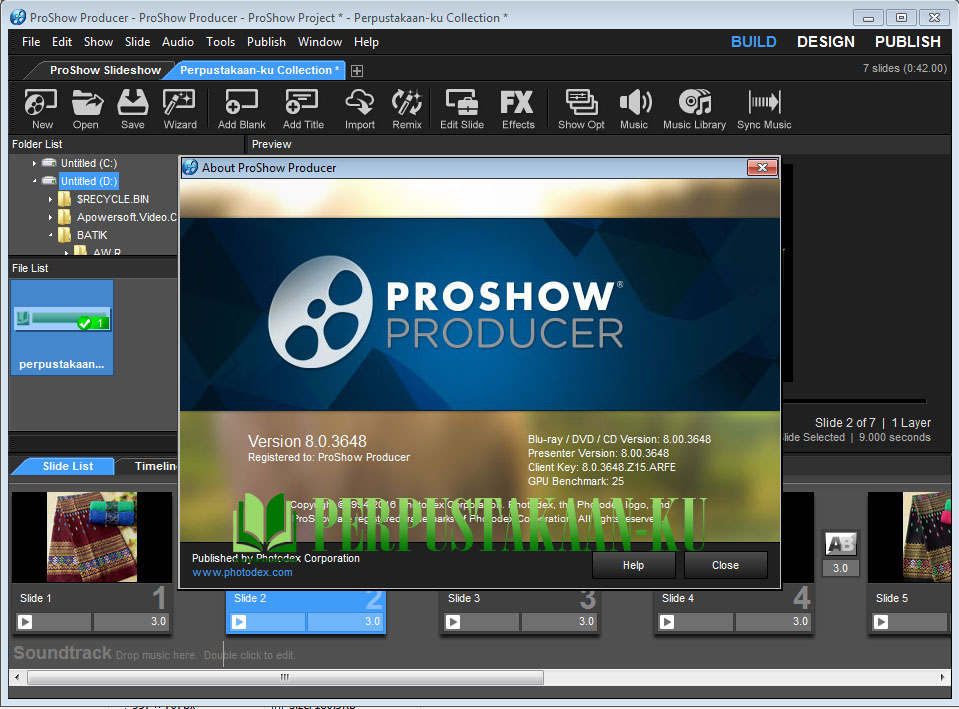This screenshot has width=959, height=709.
Task: Select Perpustakaan-ku Collection tab
Action: click(x=259, y=70)
